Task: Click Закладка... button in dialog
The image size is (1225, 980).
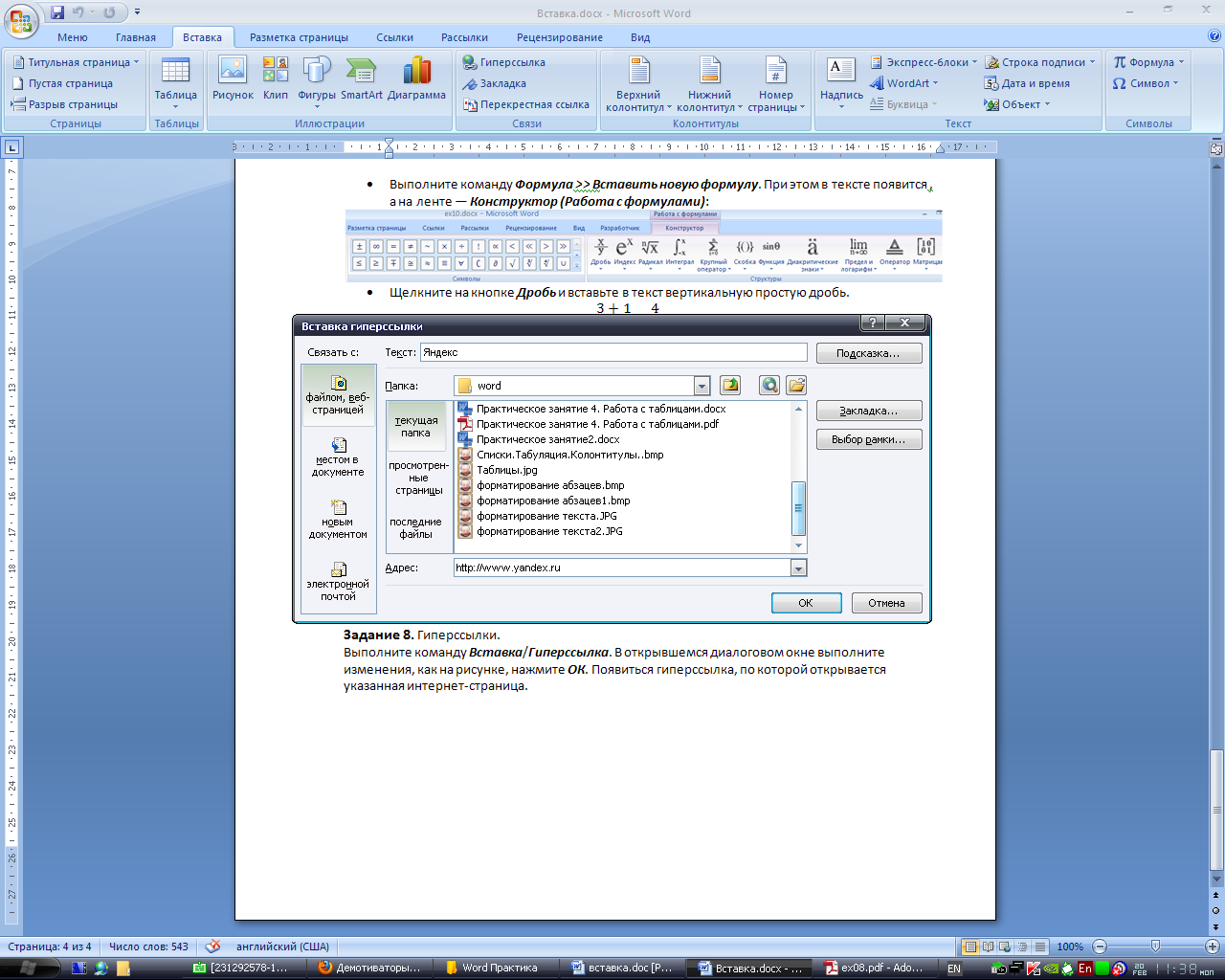Action: click(x=869, y=411)
